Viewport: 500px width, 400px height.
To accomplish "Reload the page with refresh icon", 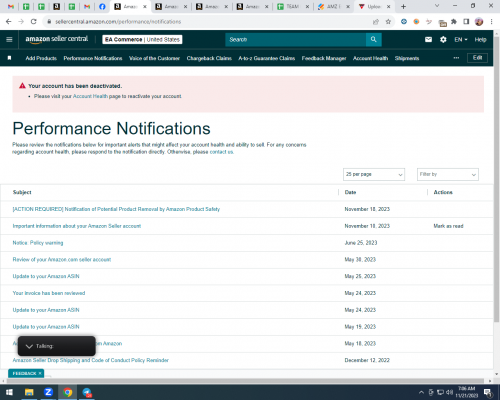I will 34,22.
